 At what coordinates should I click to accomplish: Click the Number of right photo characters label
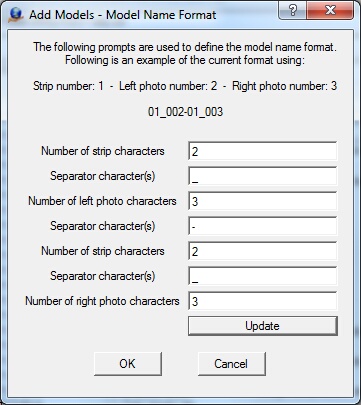click(x=102, y=301)
